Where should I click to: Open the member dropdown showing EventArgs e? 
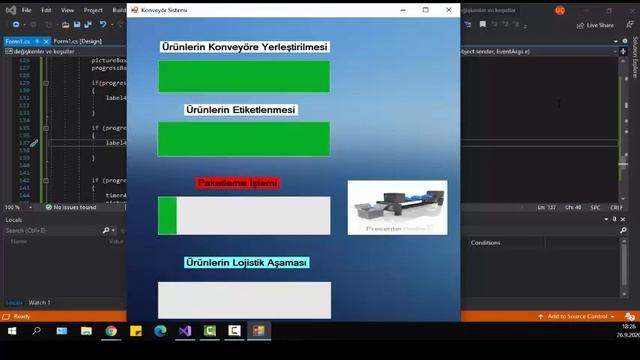538,51
